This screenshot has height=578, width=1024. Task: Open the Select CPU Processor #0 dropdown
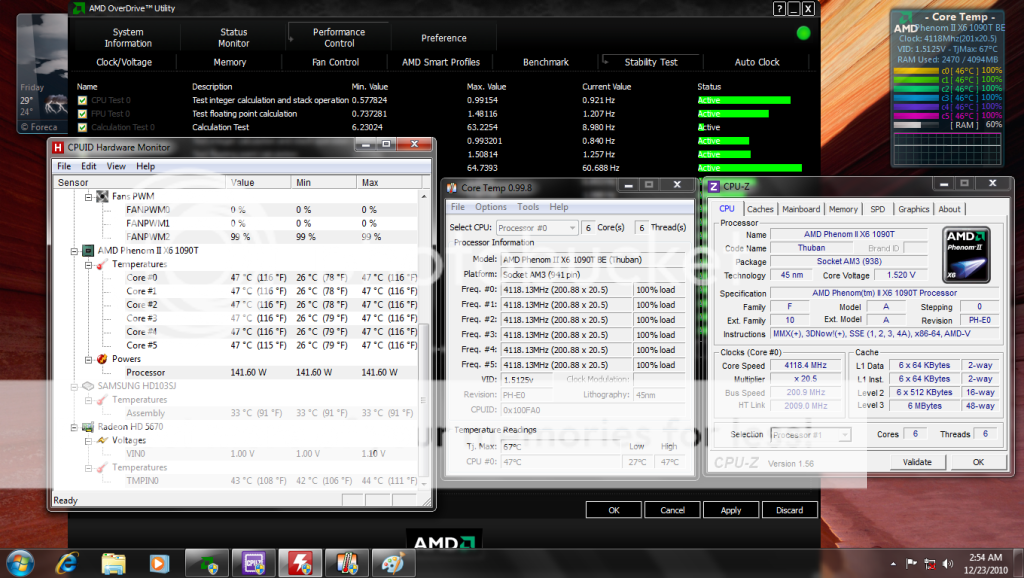[536, 228]
